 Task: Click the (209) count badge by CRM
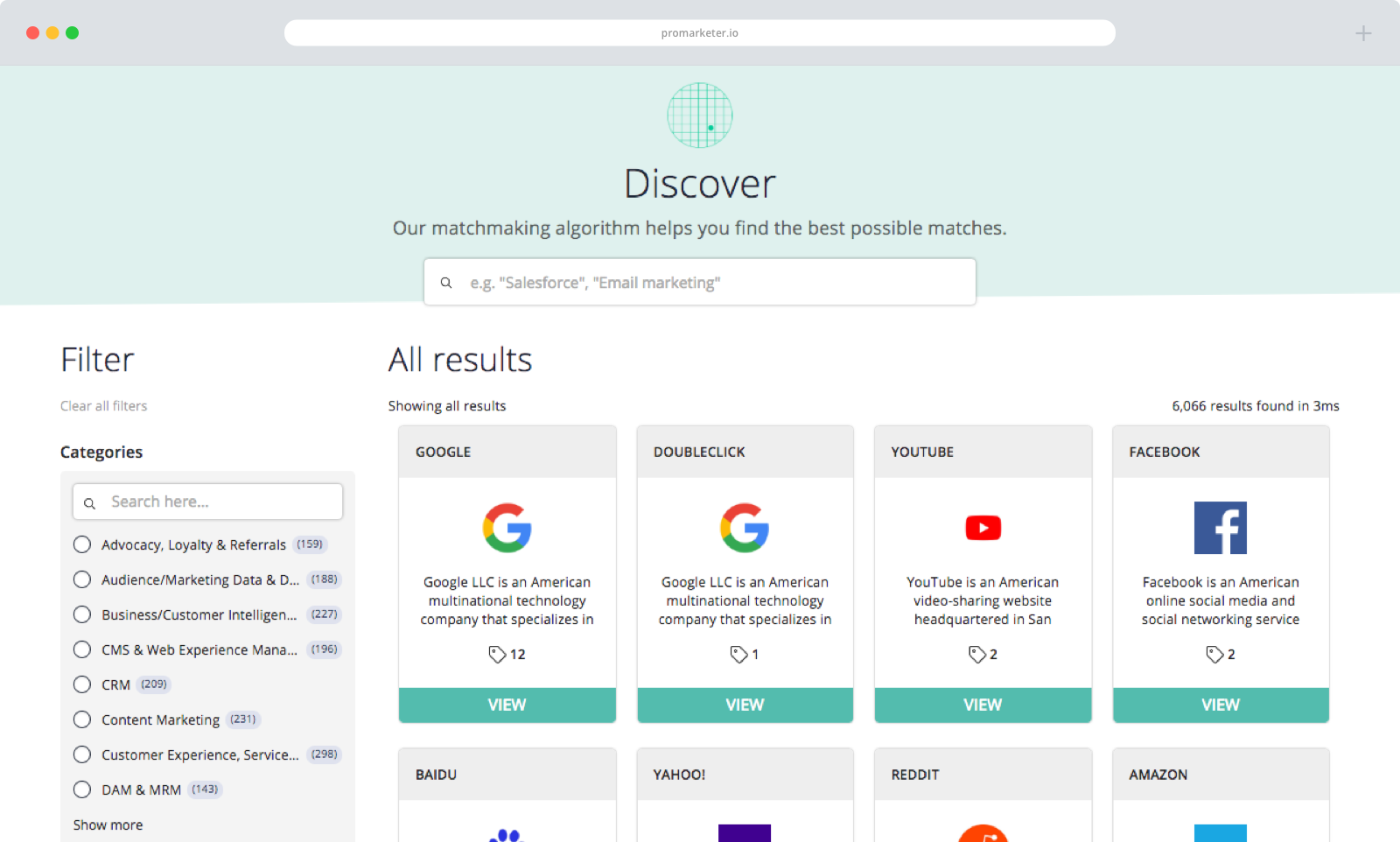click(x=154, y=684)
